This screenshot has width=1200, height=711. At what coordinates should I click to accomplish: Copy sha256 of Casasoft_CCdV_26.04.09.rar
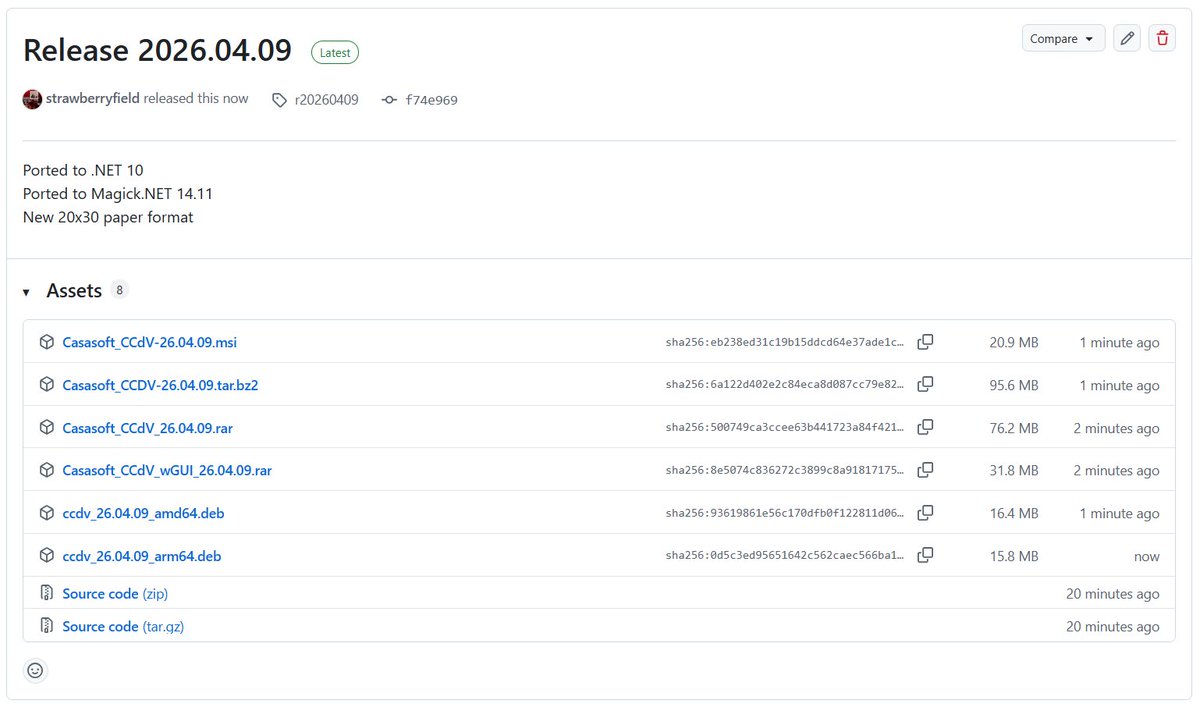click(x=926, y=427)
